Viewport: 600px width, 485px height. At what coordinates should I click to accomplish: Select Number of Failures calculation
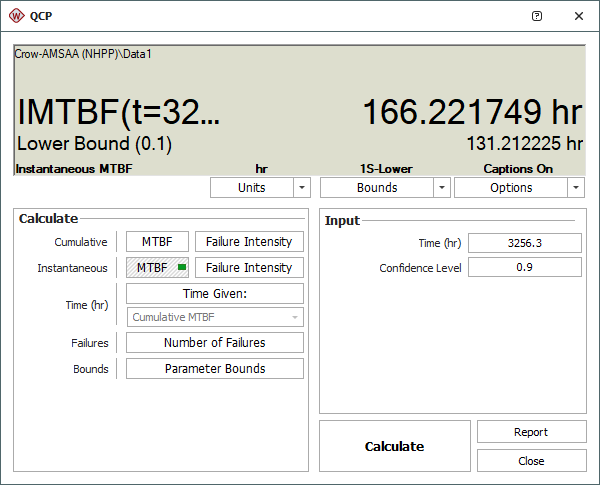tap(214, 343)
